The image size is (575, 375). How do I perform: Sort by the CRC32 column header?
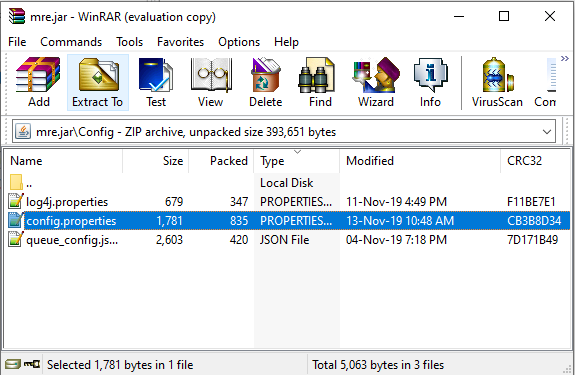tap(535, 161)
